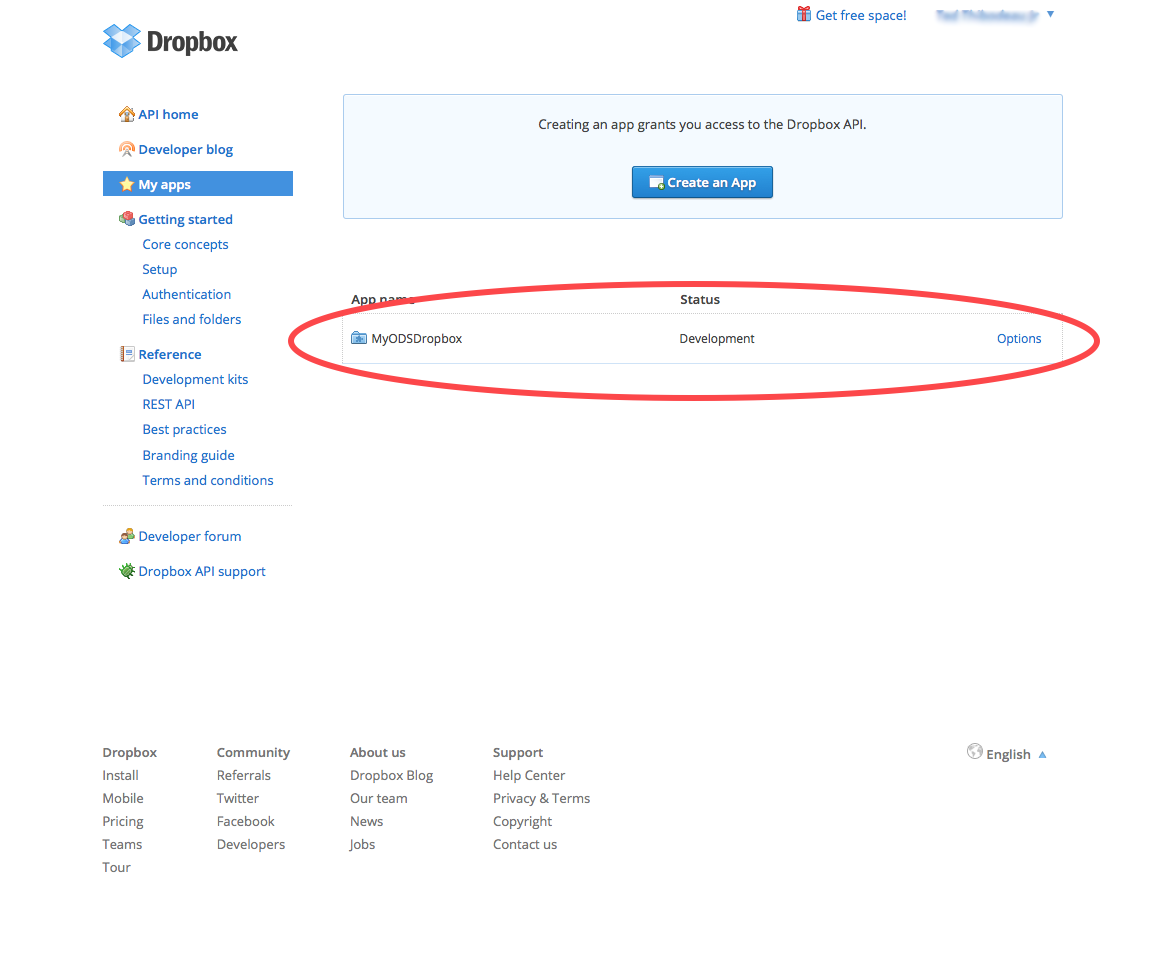1165x959 pixels.
Task: Open Privacy & Terms footer link
Action: click(x=541, y=798)
